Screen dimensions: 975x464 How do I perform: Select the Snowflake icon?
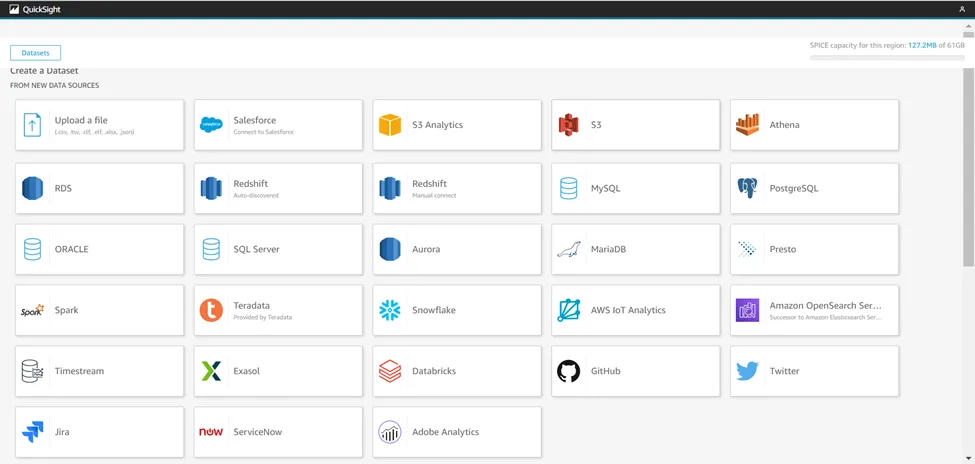coord(390,310)
